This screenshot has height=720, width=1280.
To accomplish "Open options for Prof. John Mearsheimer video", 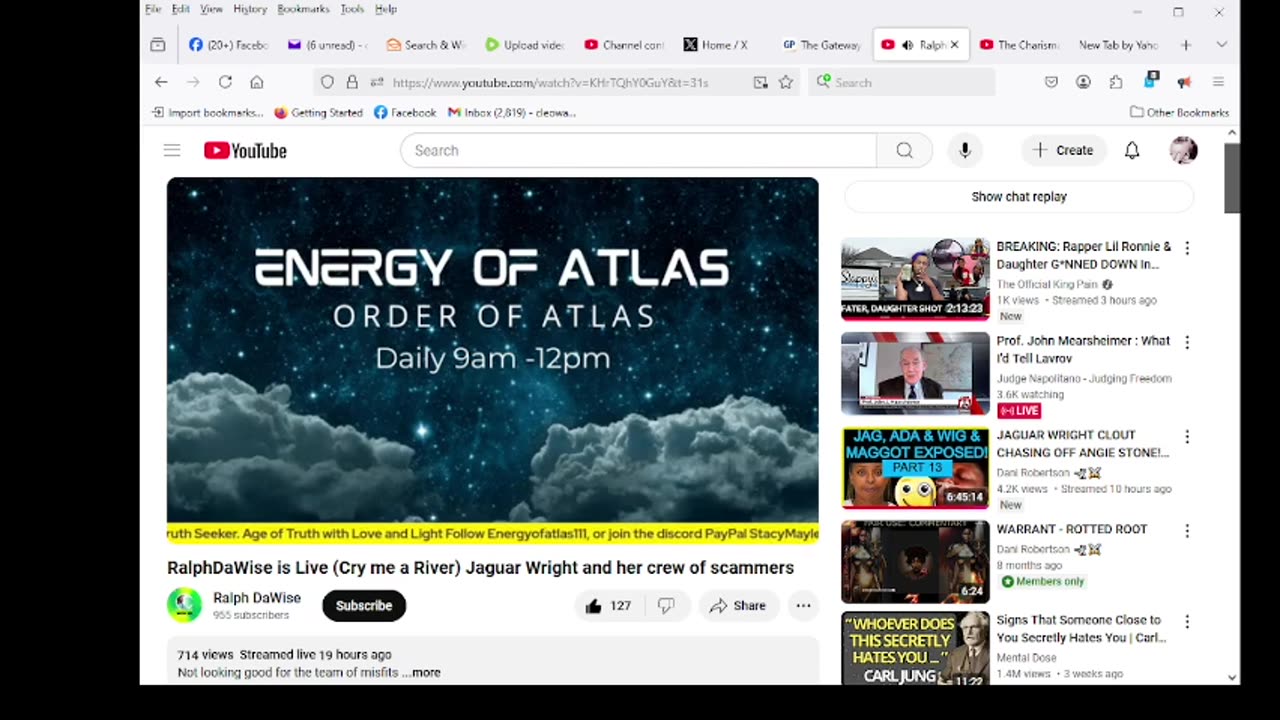I will (x=1187, y=342).
